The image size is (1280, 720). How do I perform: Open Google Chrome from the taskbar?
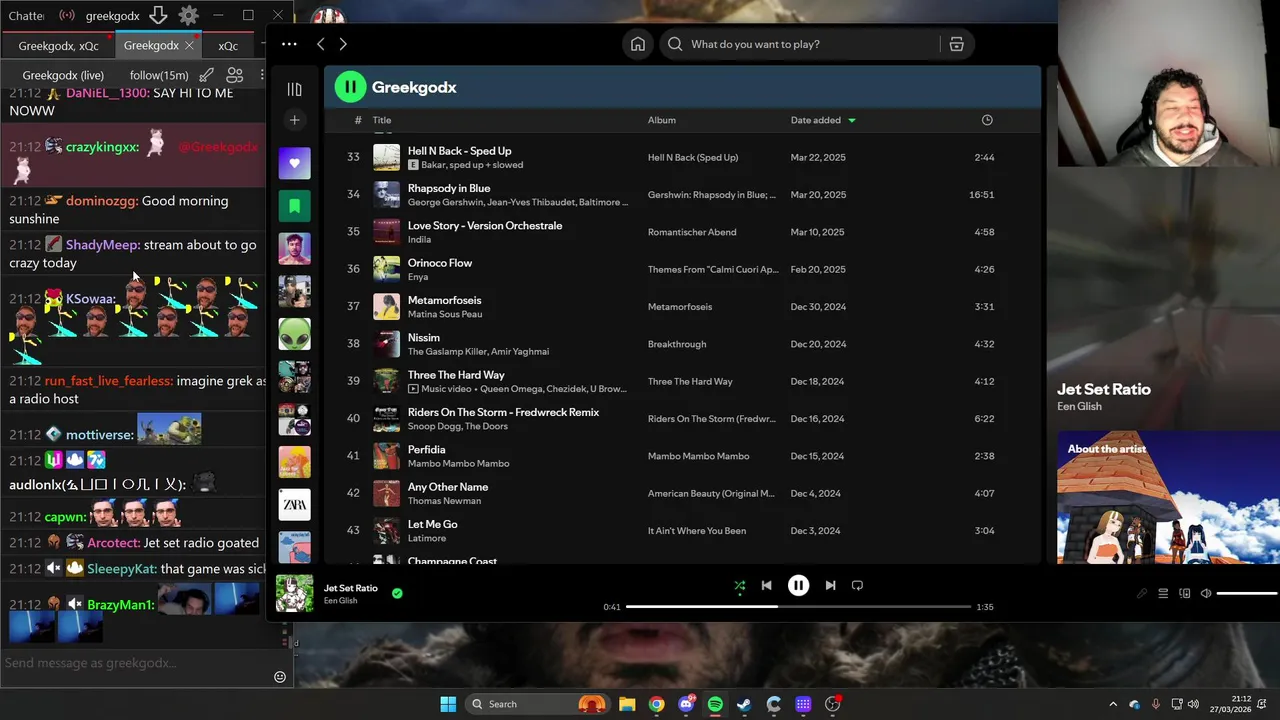[656, 704]
